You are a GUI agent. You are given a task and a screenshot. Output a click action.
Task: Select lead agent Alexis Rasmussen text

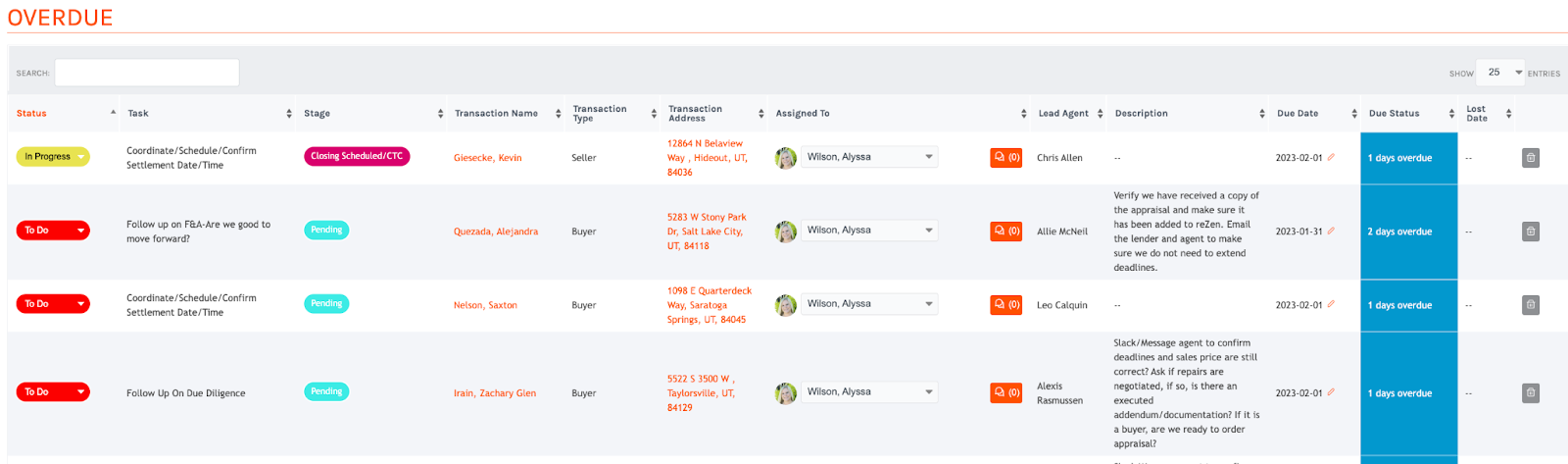[x=1060, y=393]
